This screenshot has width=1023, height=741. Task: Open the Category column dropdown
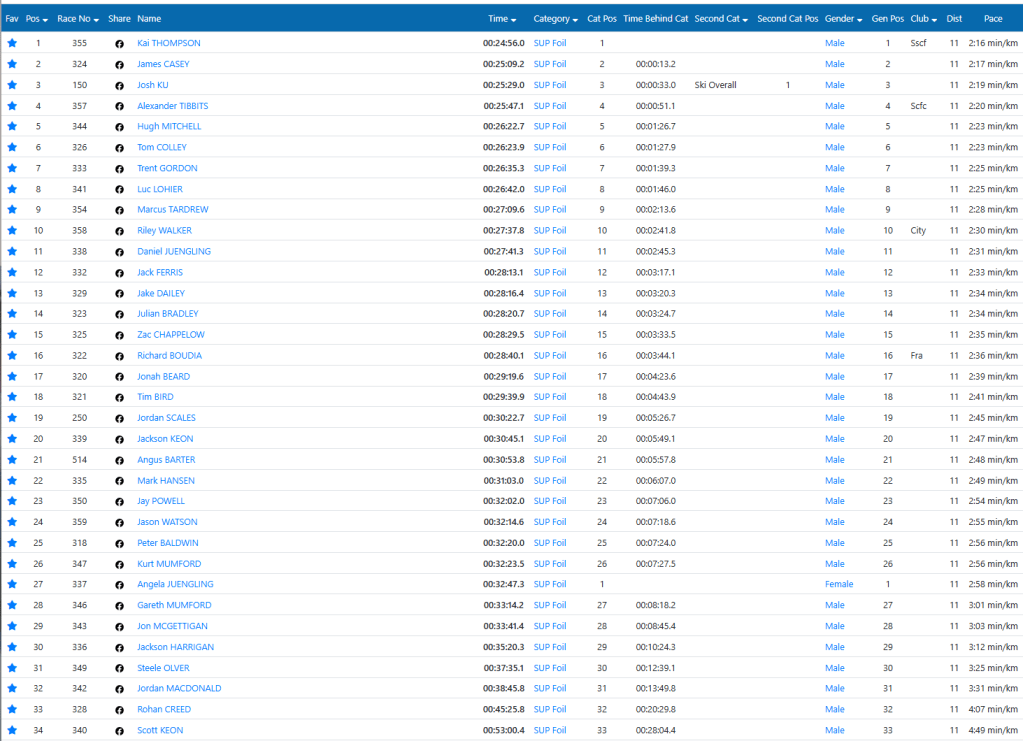pyautogui.click(x=555, y=19)
